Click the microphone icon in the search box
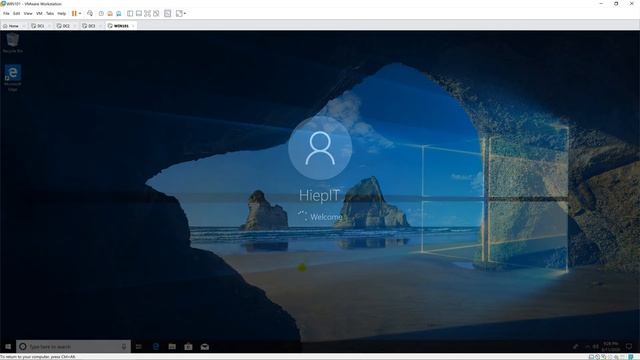 [x=124, y=347]
